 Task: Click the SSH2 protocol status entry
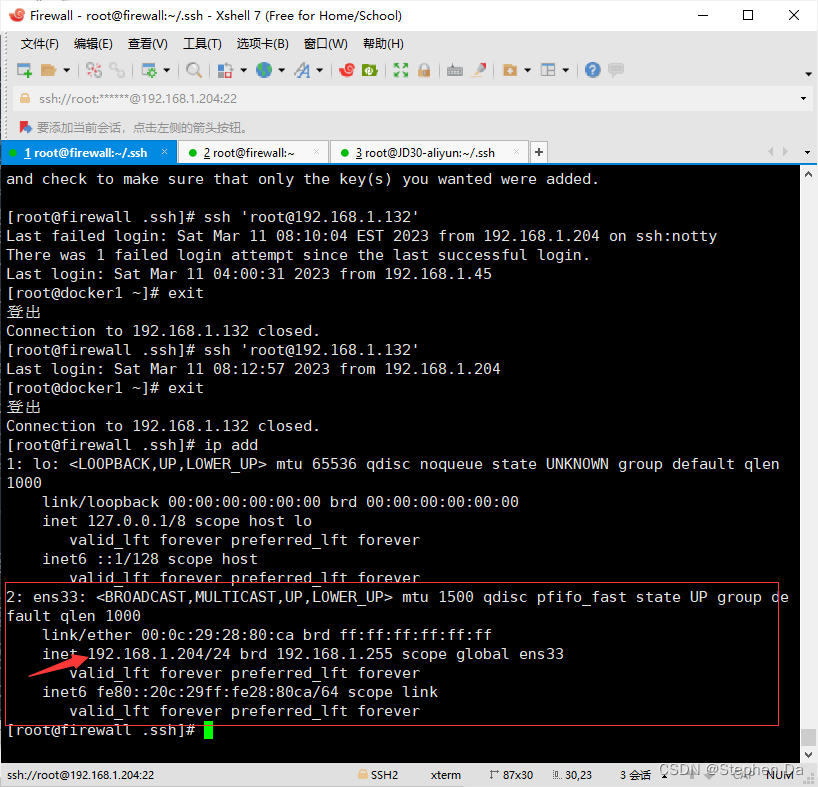(378, 775)
